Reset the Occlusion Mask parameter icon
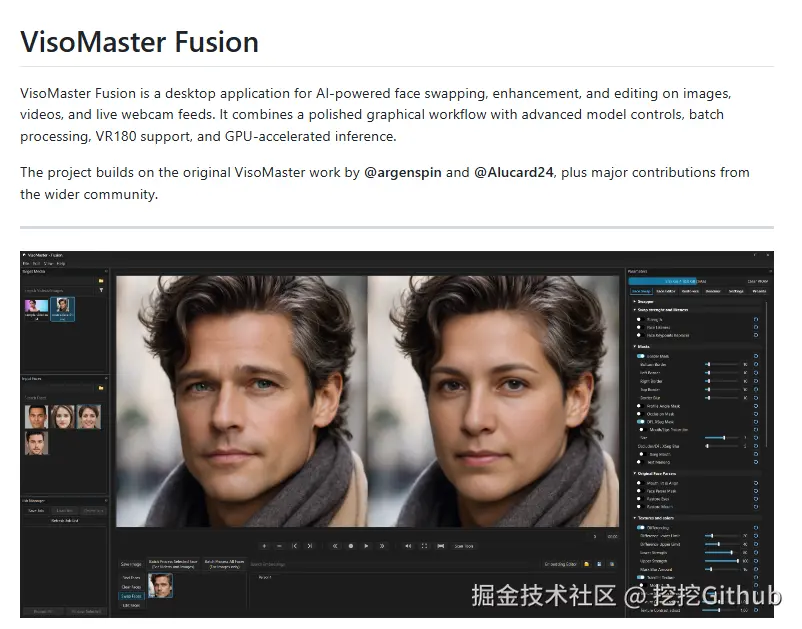Screen dimensions: 802x629 tap(756, 414)
